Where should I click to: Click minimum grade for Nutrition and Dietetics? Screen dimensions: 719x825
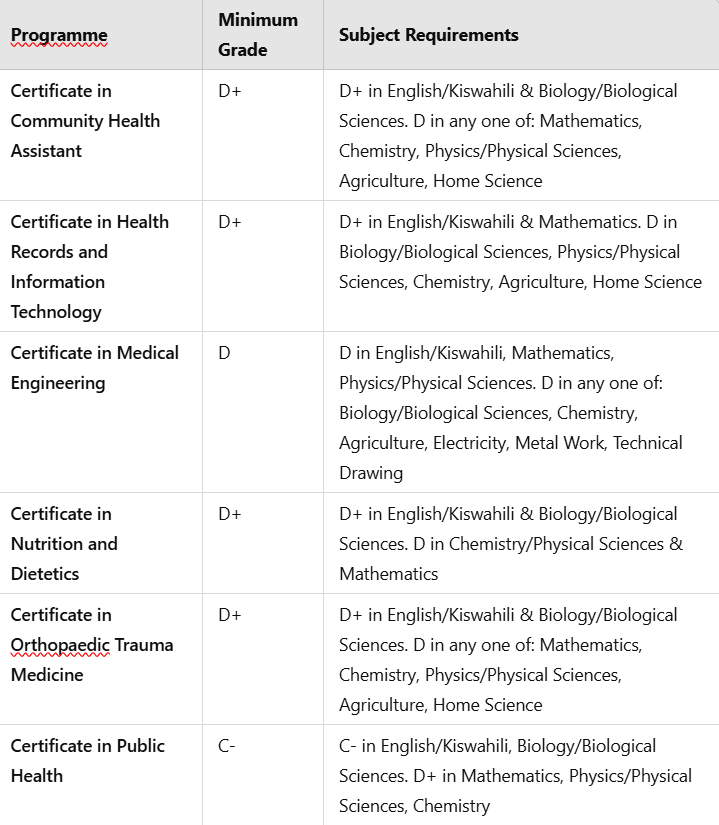click(230, 514)
